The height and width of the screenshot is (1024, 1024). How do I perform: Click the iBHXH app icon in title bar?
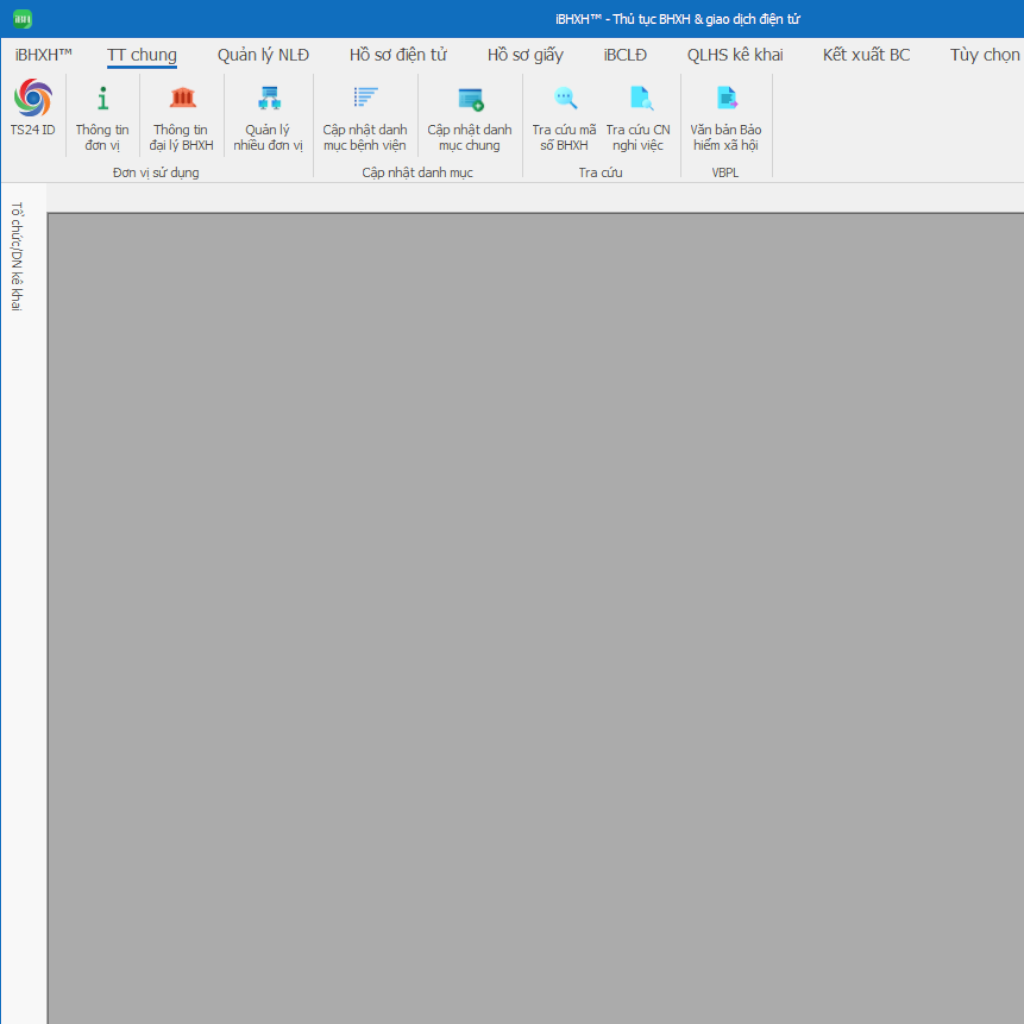(22, 19)
